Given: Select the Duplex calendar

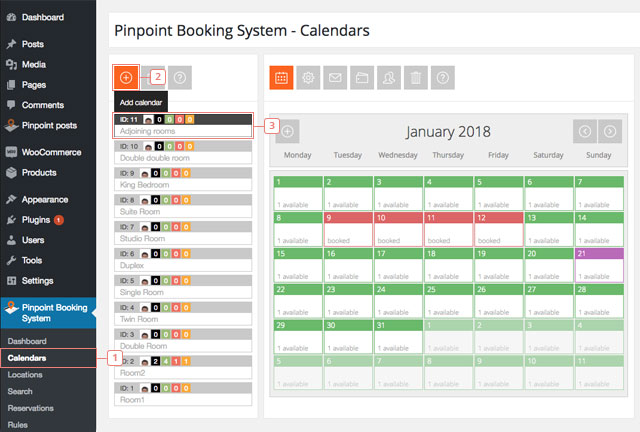Looking at the screenshot, I should coord(183,260).
